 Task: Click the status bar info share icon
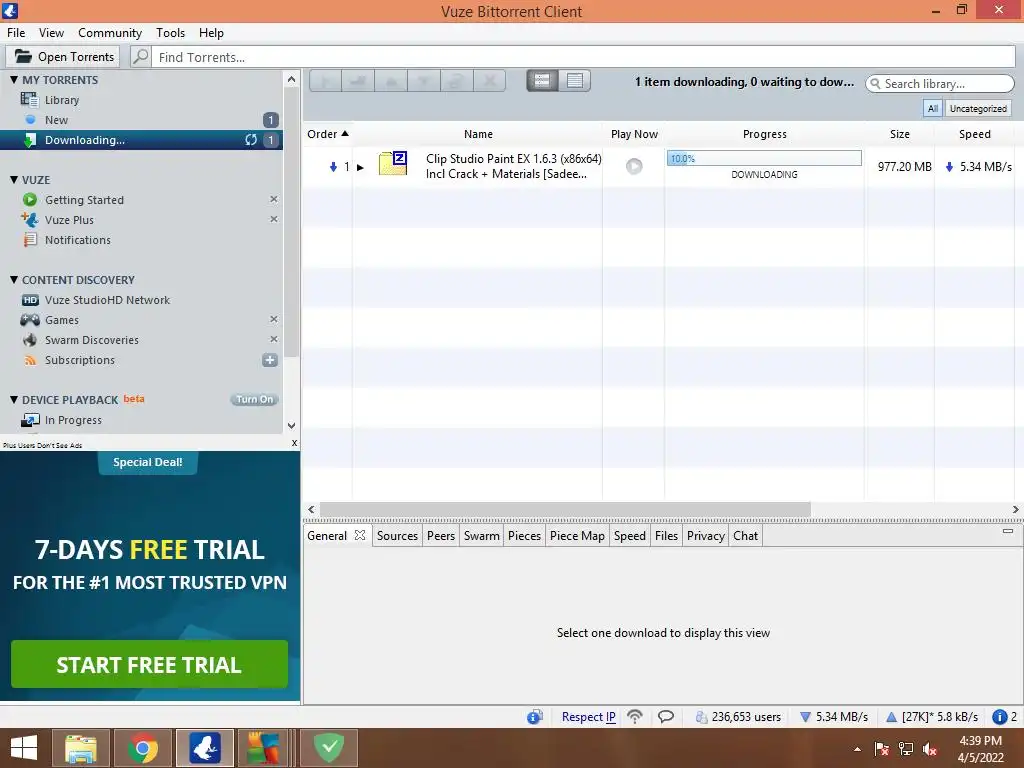[535, 716]
